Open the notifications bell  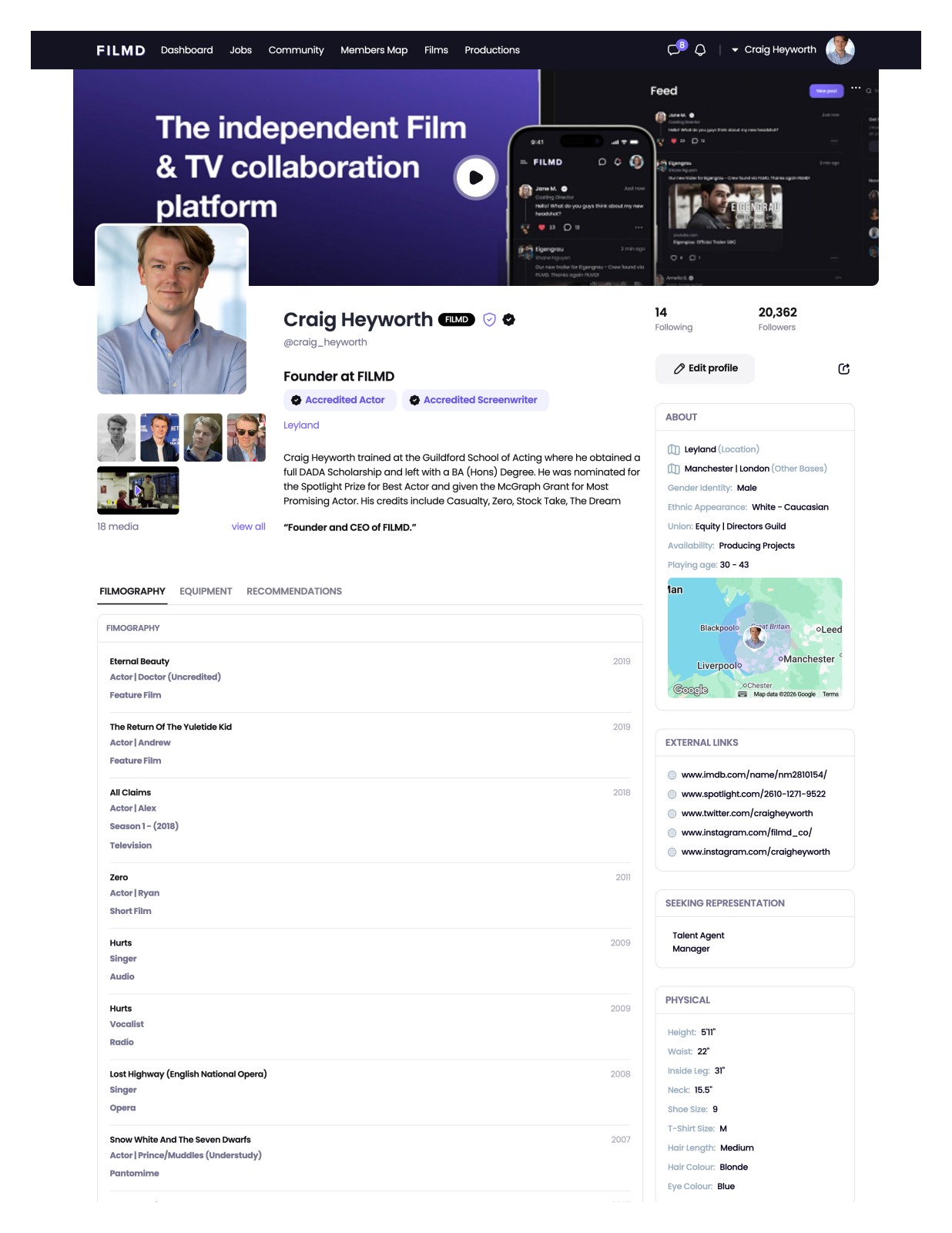pyautogui.click(x=700, y=50)
